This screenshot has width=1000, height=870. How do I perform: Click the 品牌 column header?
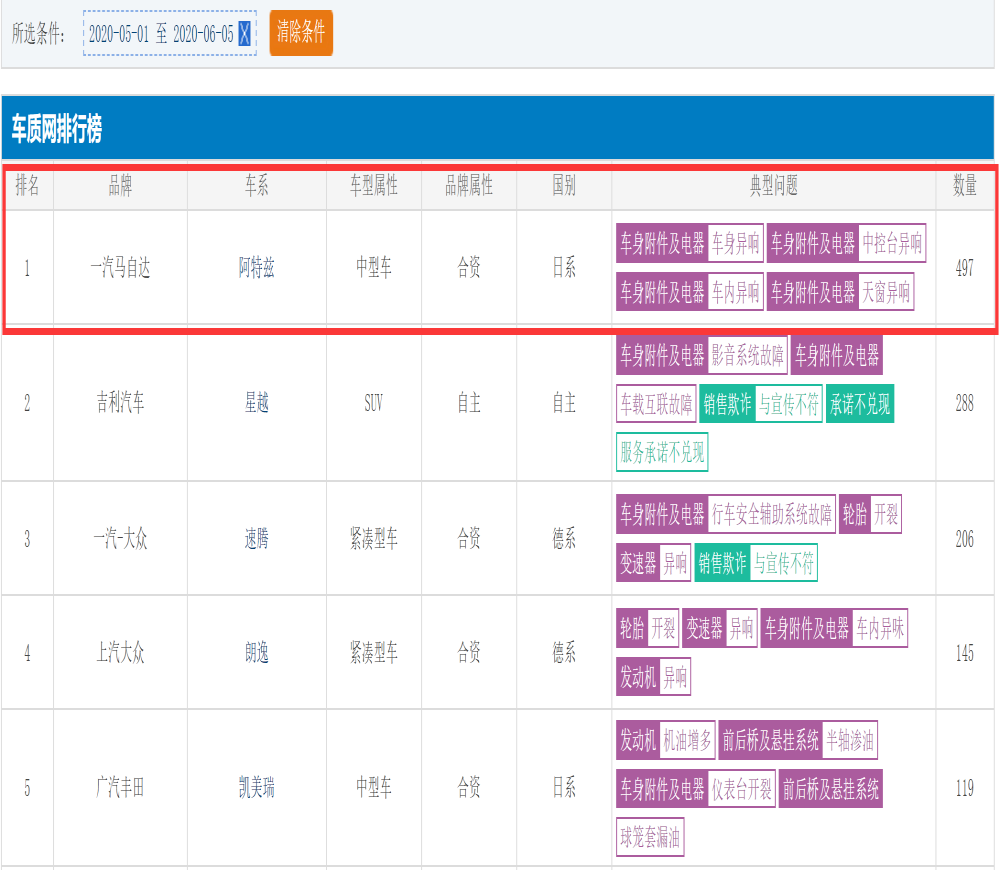[120, 186]
